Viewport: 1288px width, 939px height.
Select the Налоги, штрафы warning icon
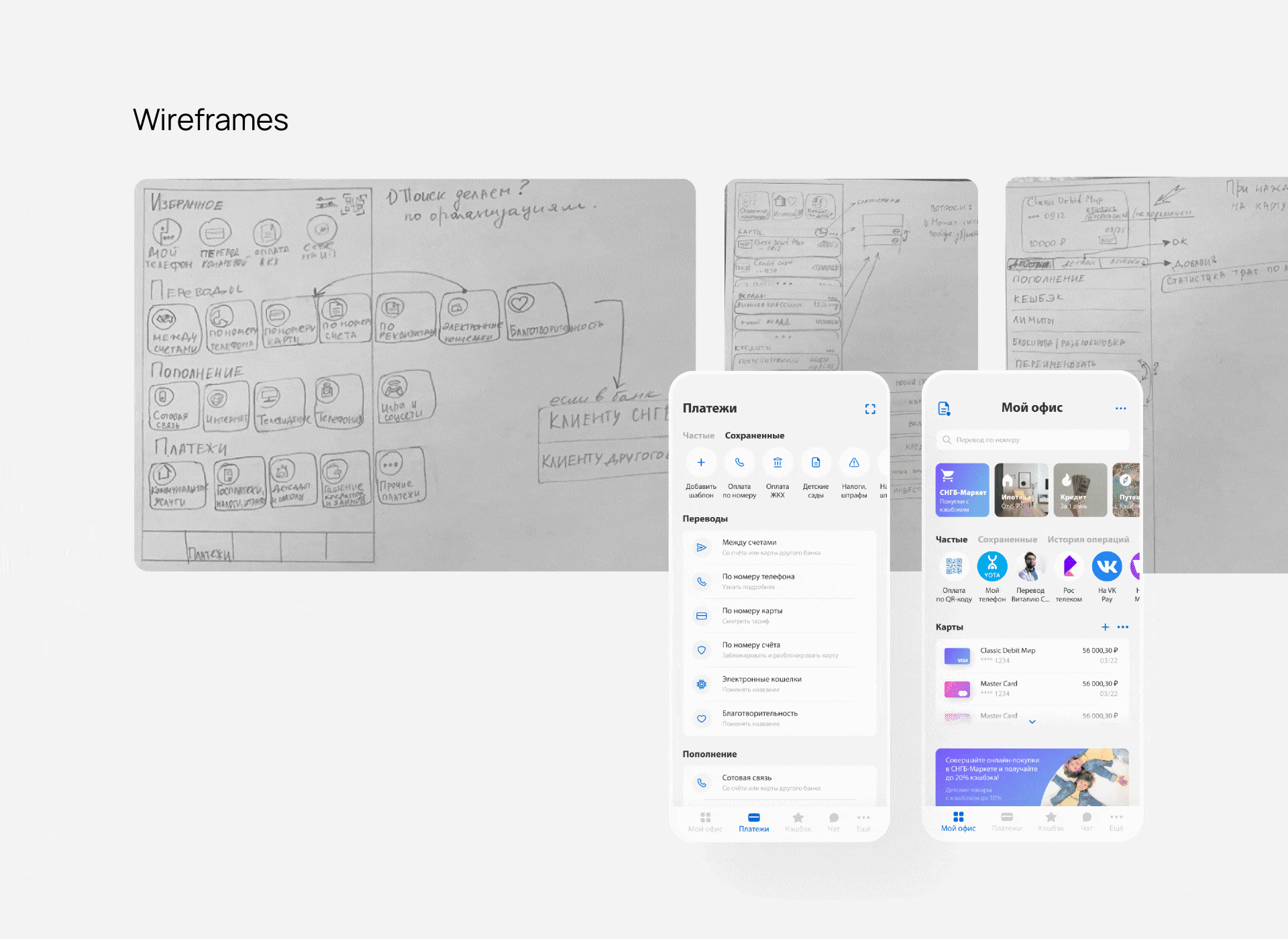point(854,462)
